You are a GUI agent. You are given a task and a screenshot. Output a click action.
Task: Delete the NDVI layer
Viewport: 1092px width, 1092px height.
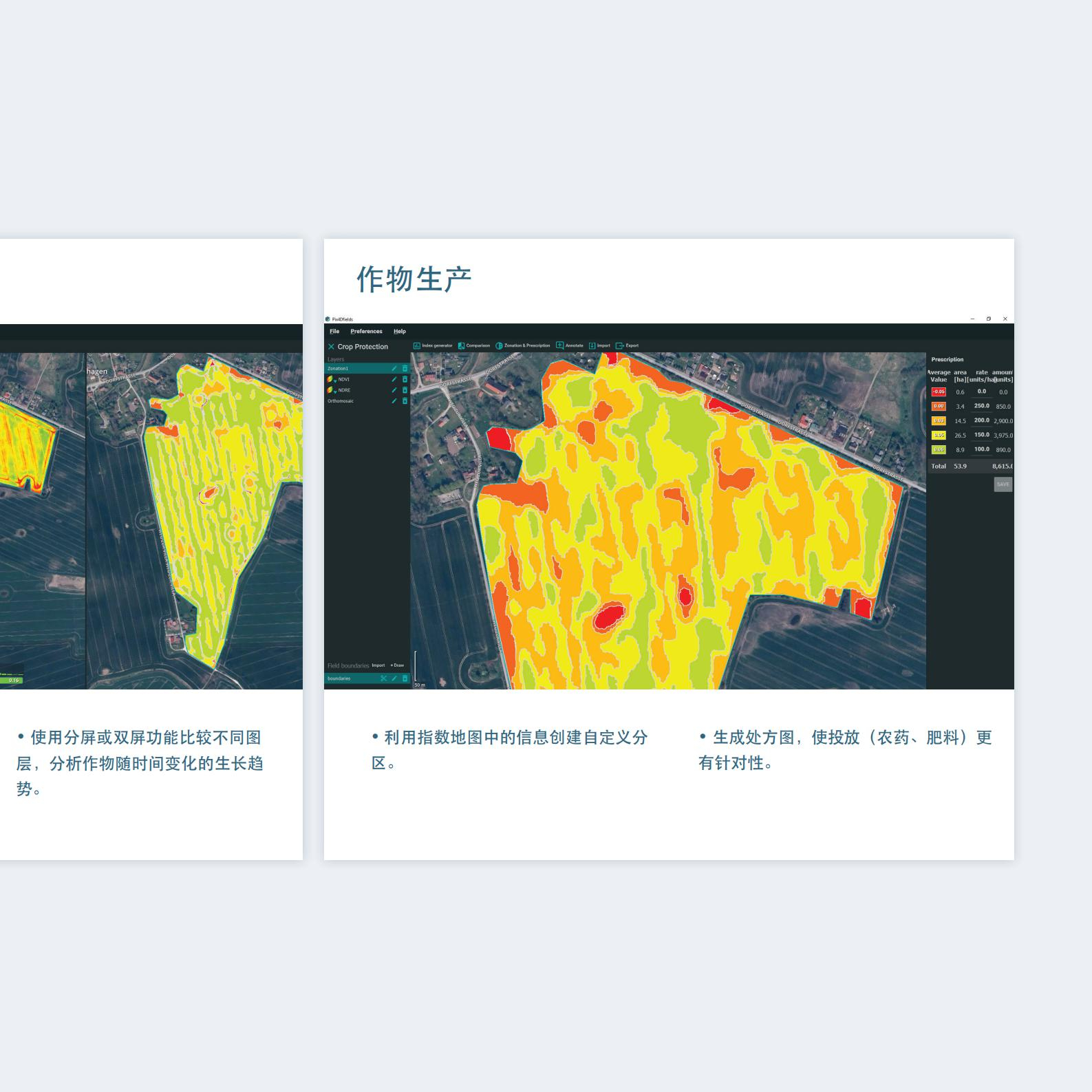click(405, 379)
